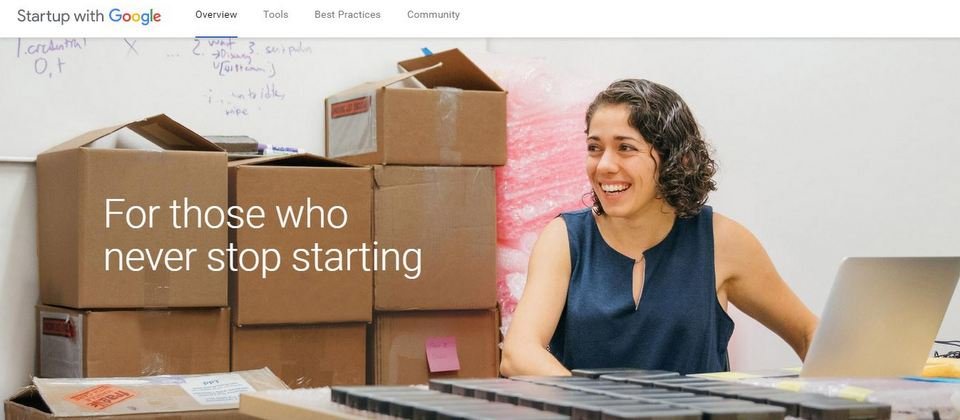
Task: Click the orange fragile sticker on package
Action: pos(102,398)
